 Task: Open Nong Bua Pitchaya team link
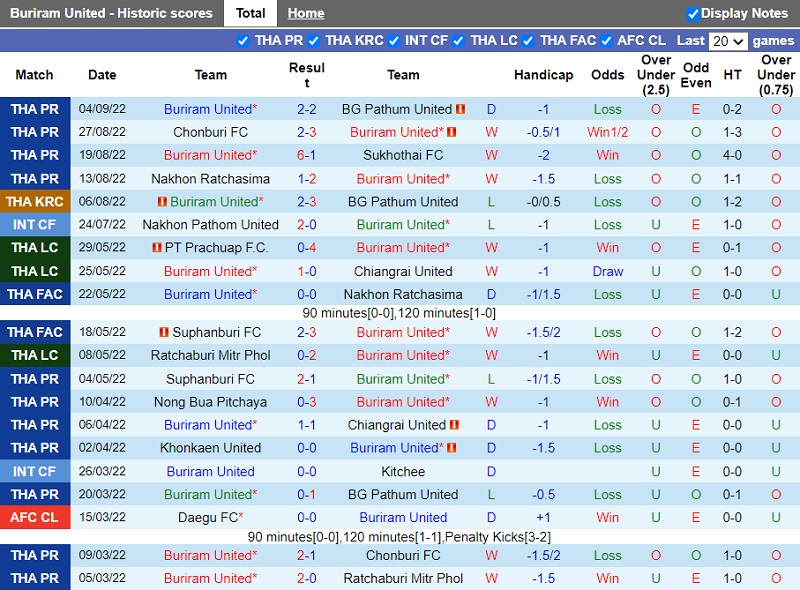(x=210, y=402)
